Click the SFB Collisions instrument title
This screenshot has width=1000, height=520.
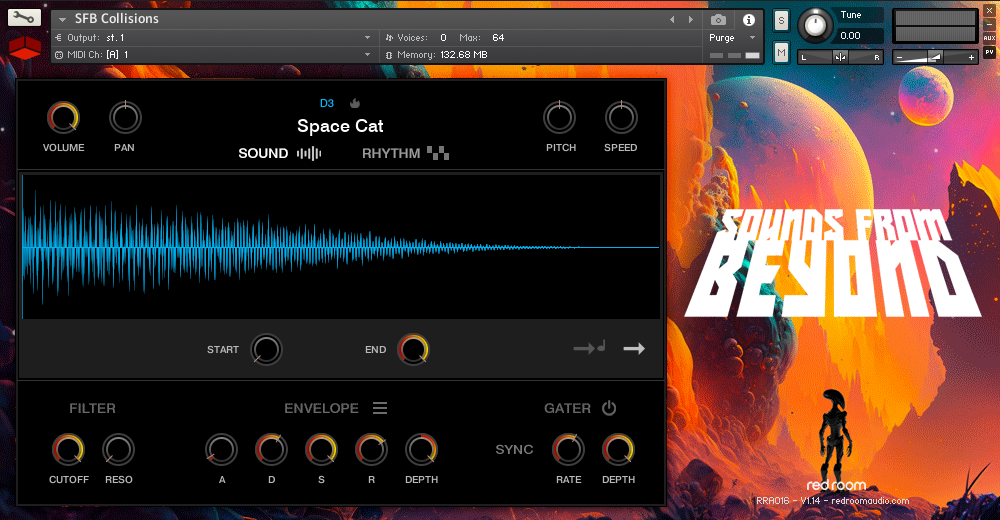click(x=117, y=19)
